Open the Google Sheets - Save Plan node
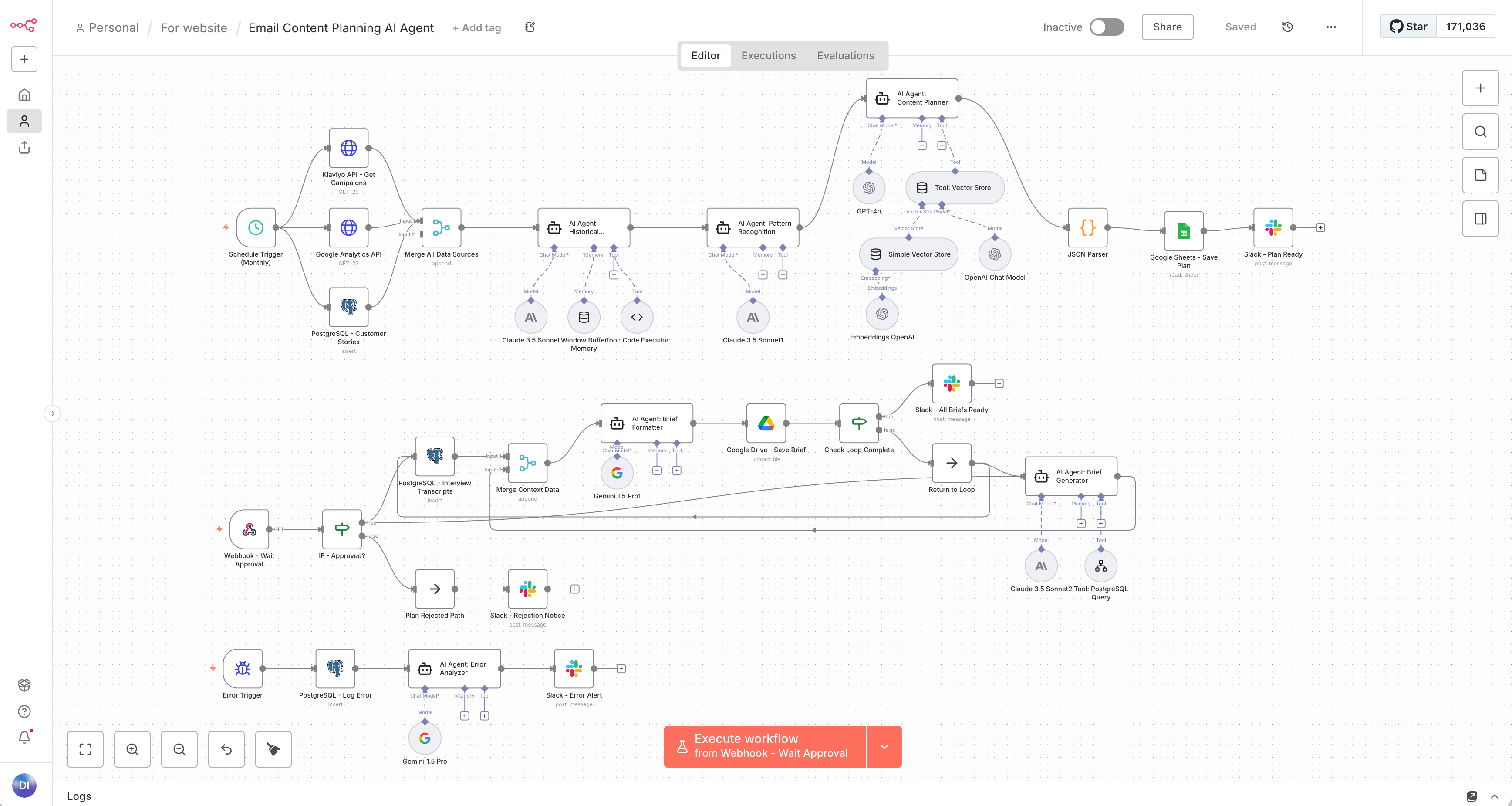The width and height of the screenshot is (1512, 806). click(1183, 231)
